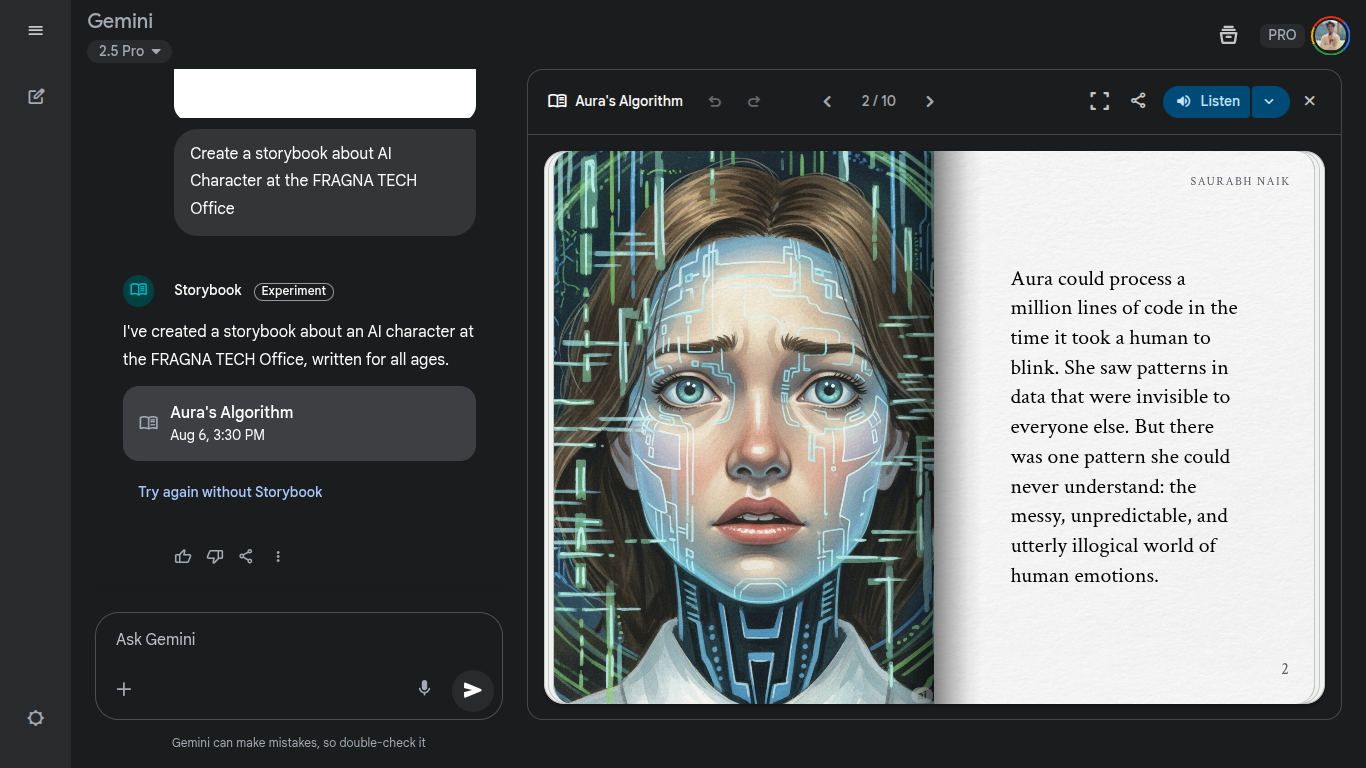Redo the storybook change

tap(754, 101)
